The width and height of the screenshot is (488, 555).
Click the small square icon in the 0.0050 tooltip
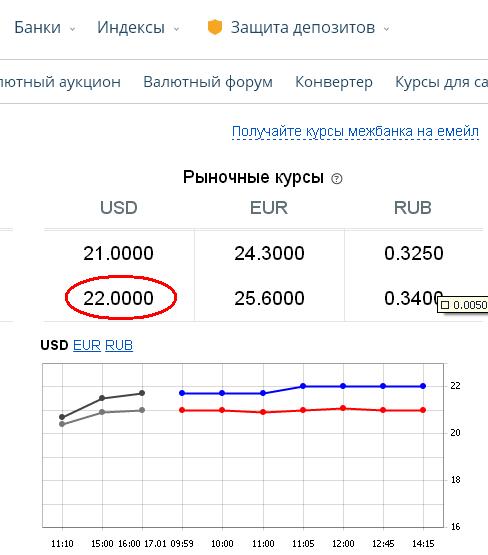coord(445,305)
